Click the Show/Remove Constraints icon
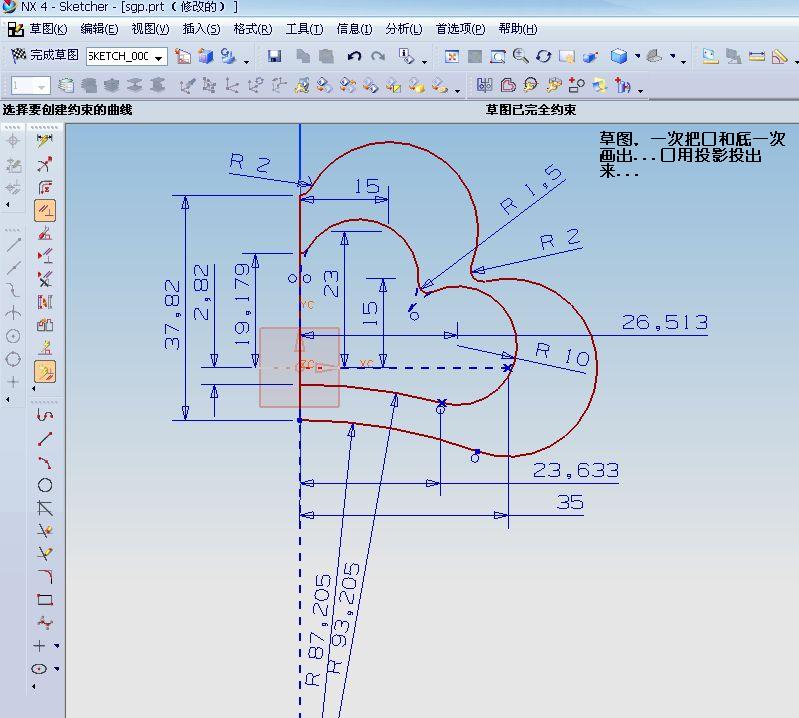The image size is (799, 718). (45, 279)
